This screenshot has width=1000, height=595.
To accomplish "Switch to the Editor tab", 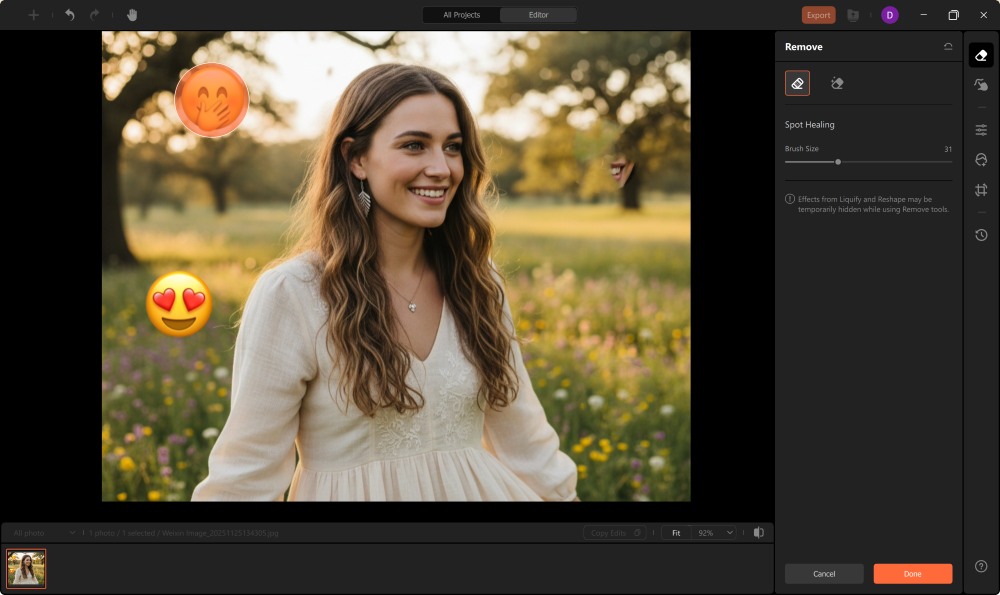I will tap(538, 14).
